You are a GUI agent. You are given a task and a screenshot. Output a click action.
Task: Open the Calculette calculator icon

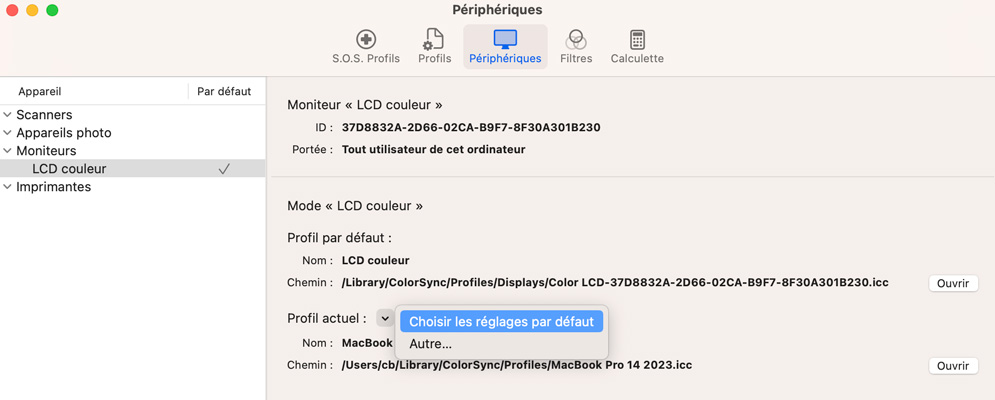pos(637,40)
